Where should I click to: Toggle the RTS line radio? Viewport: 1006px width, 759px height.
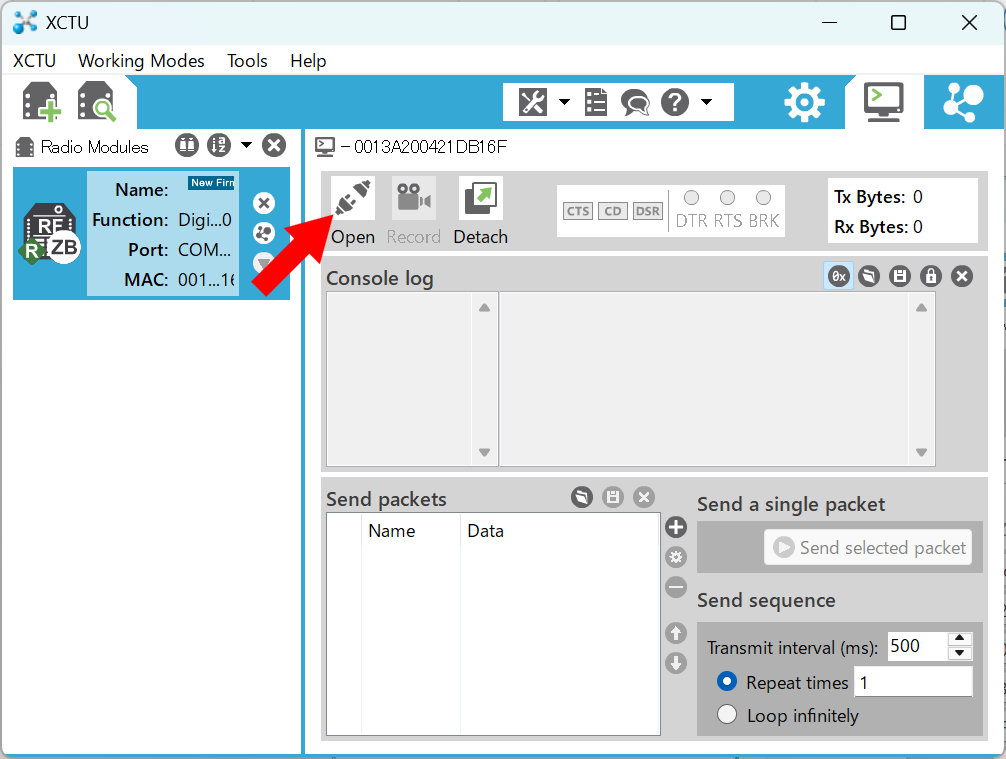pyautogui.click(x=728, y=198)
